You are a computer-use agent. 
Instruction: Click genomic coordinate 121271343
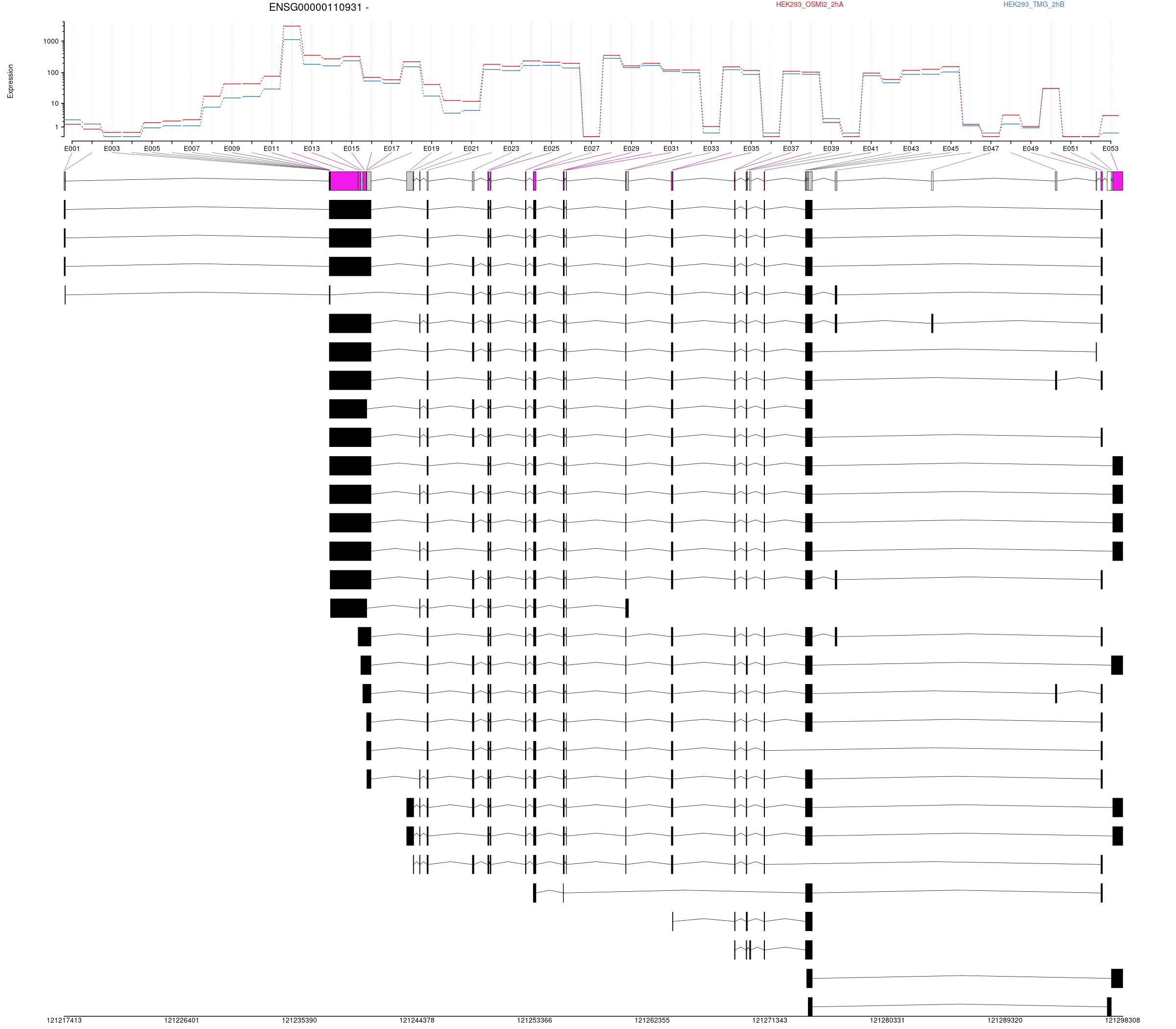click(x=770, y=1020)
